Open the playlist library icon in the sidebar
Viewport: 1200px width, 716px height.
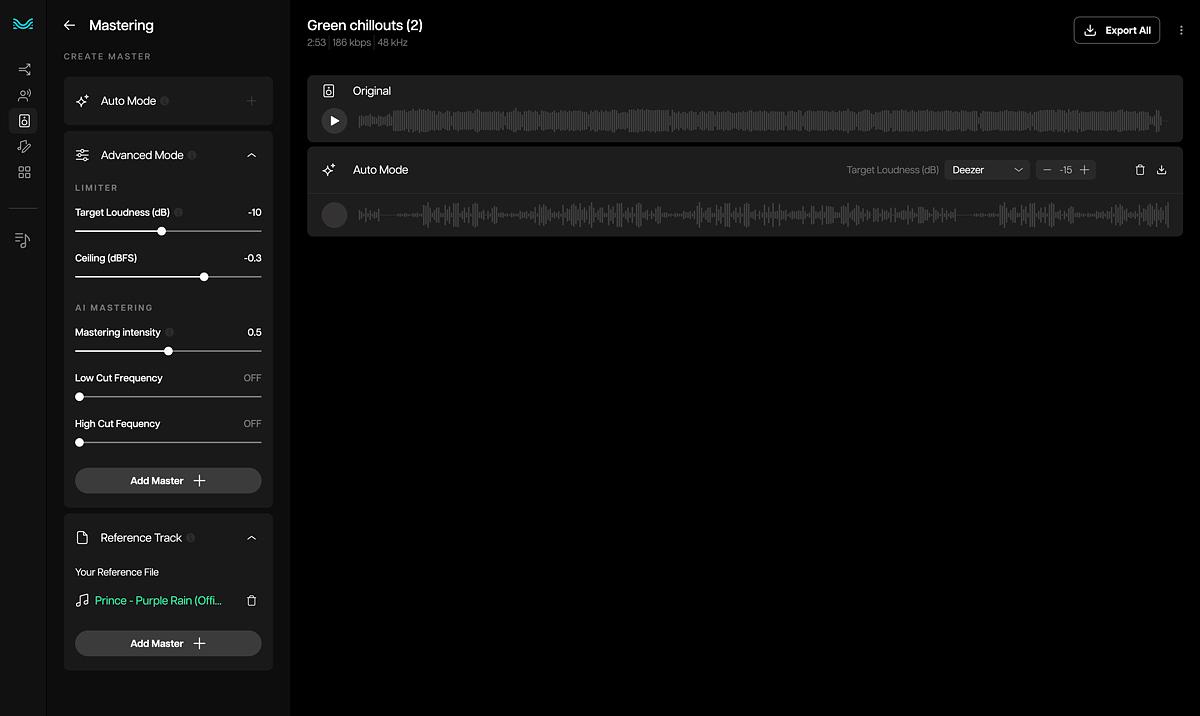coord(24,240)
